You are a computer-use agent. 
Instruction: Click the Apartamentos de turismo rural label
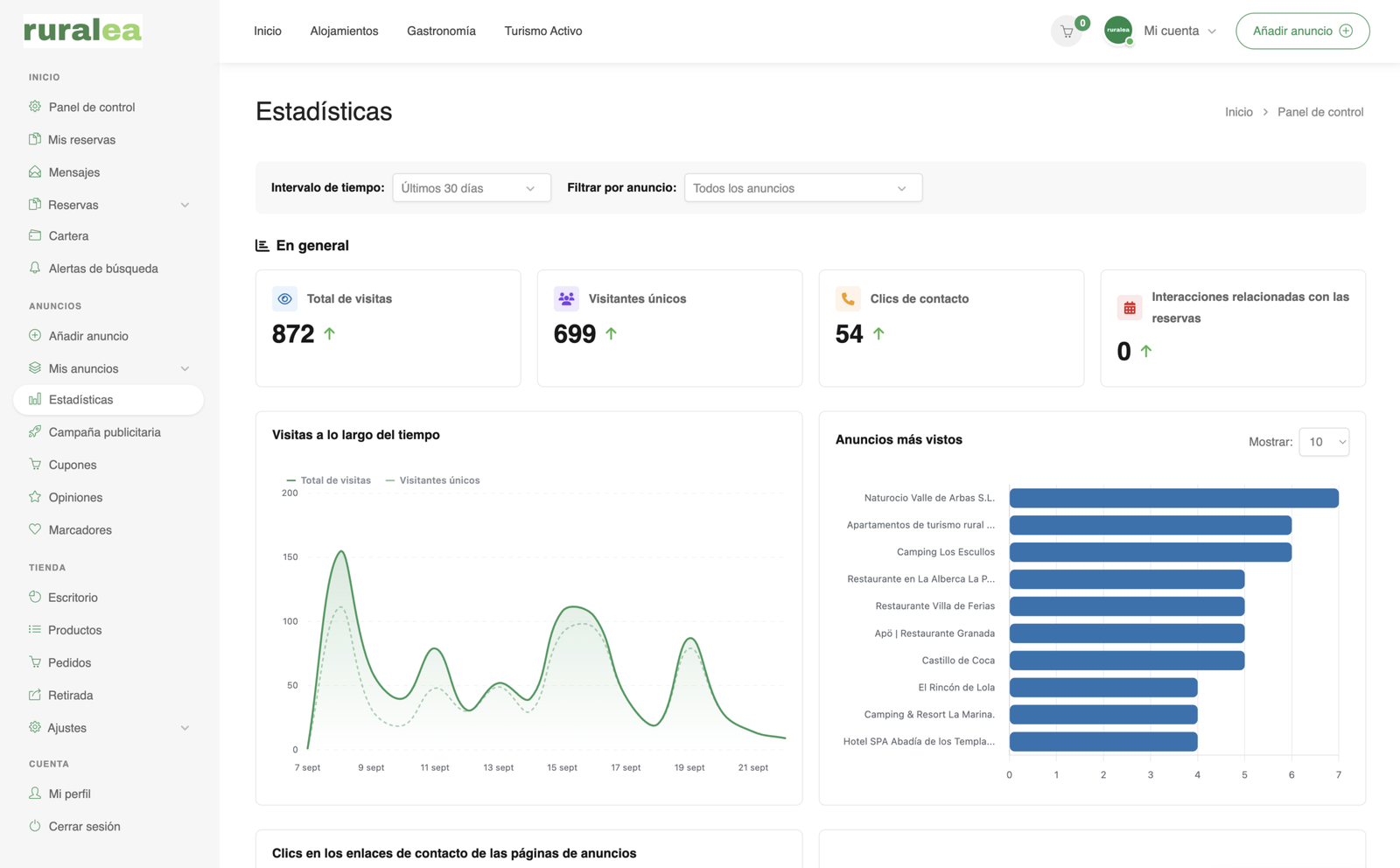[920, 525]
